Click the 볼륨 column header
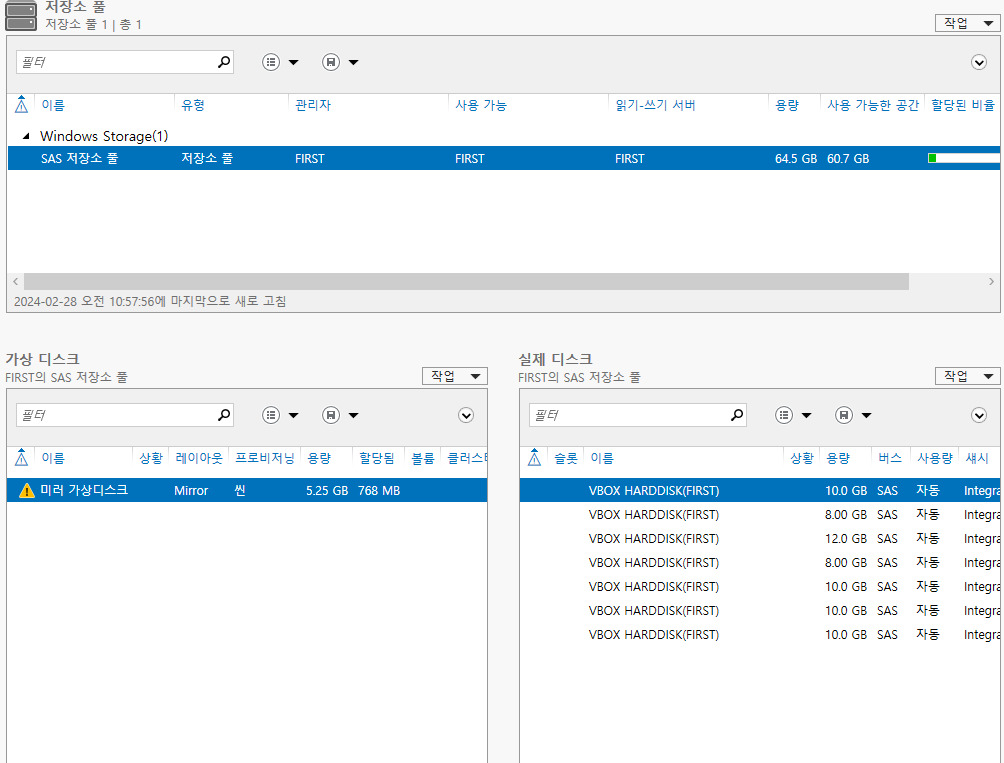 [x=423, y=458]
